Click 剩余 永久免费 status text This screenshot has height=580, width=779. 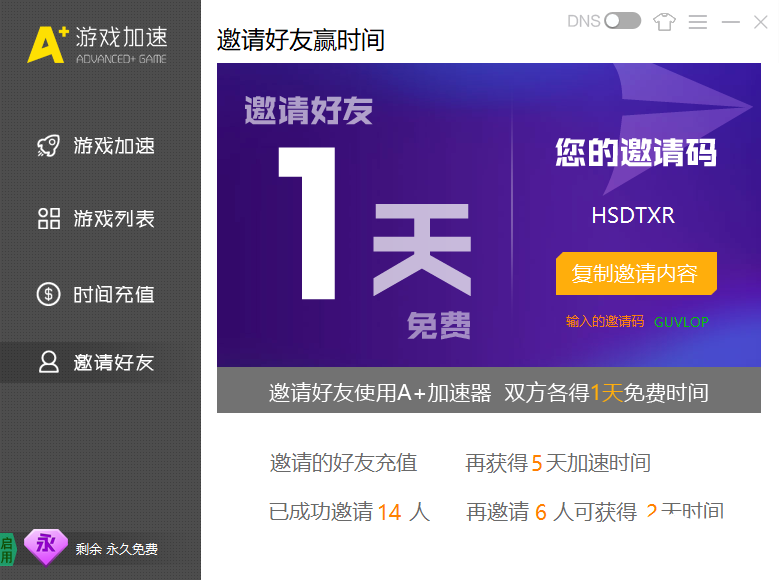(x=117, y=549)
